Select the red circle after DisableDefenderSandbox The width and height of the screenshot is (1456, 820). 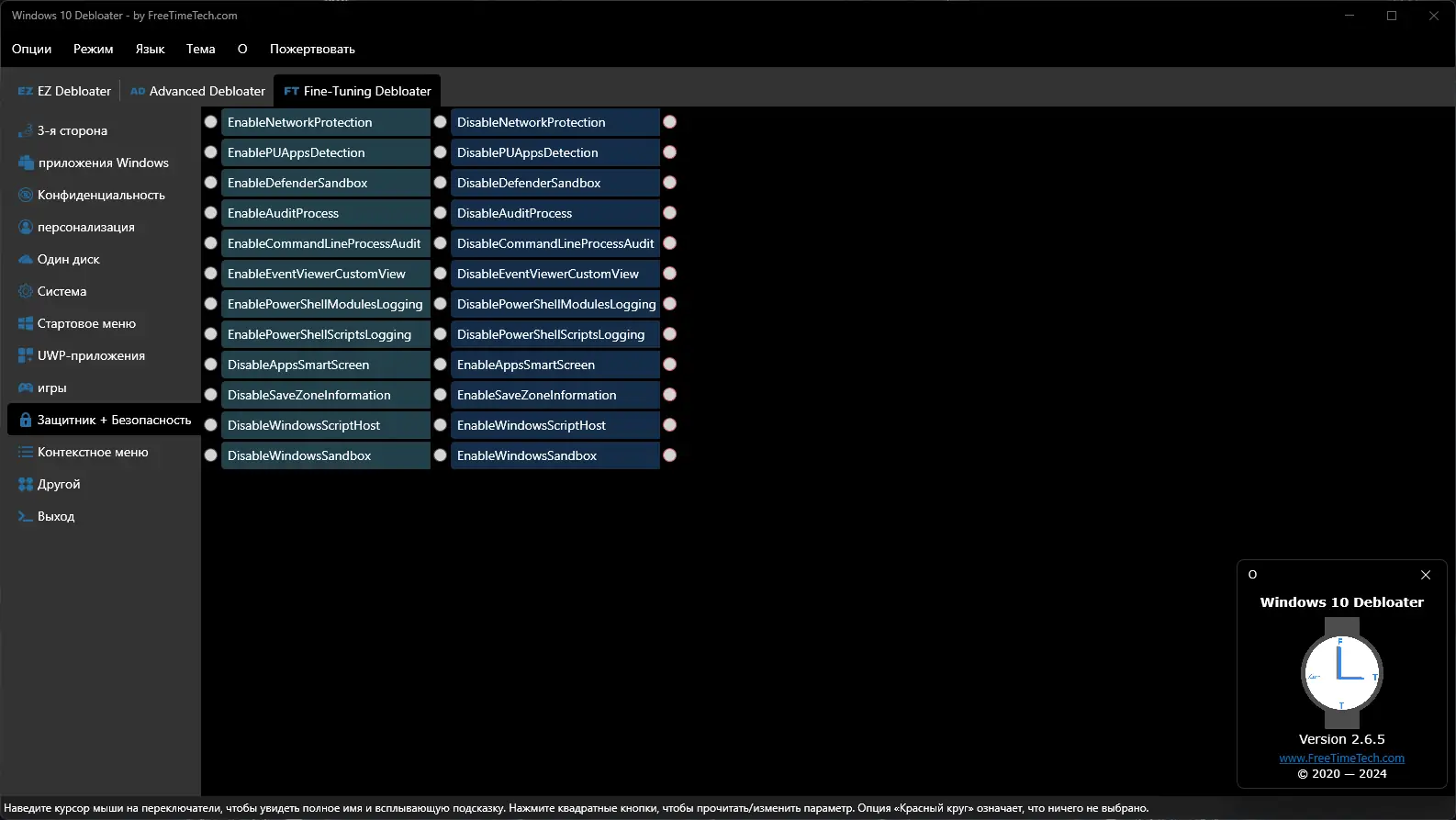(670, 183)
